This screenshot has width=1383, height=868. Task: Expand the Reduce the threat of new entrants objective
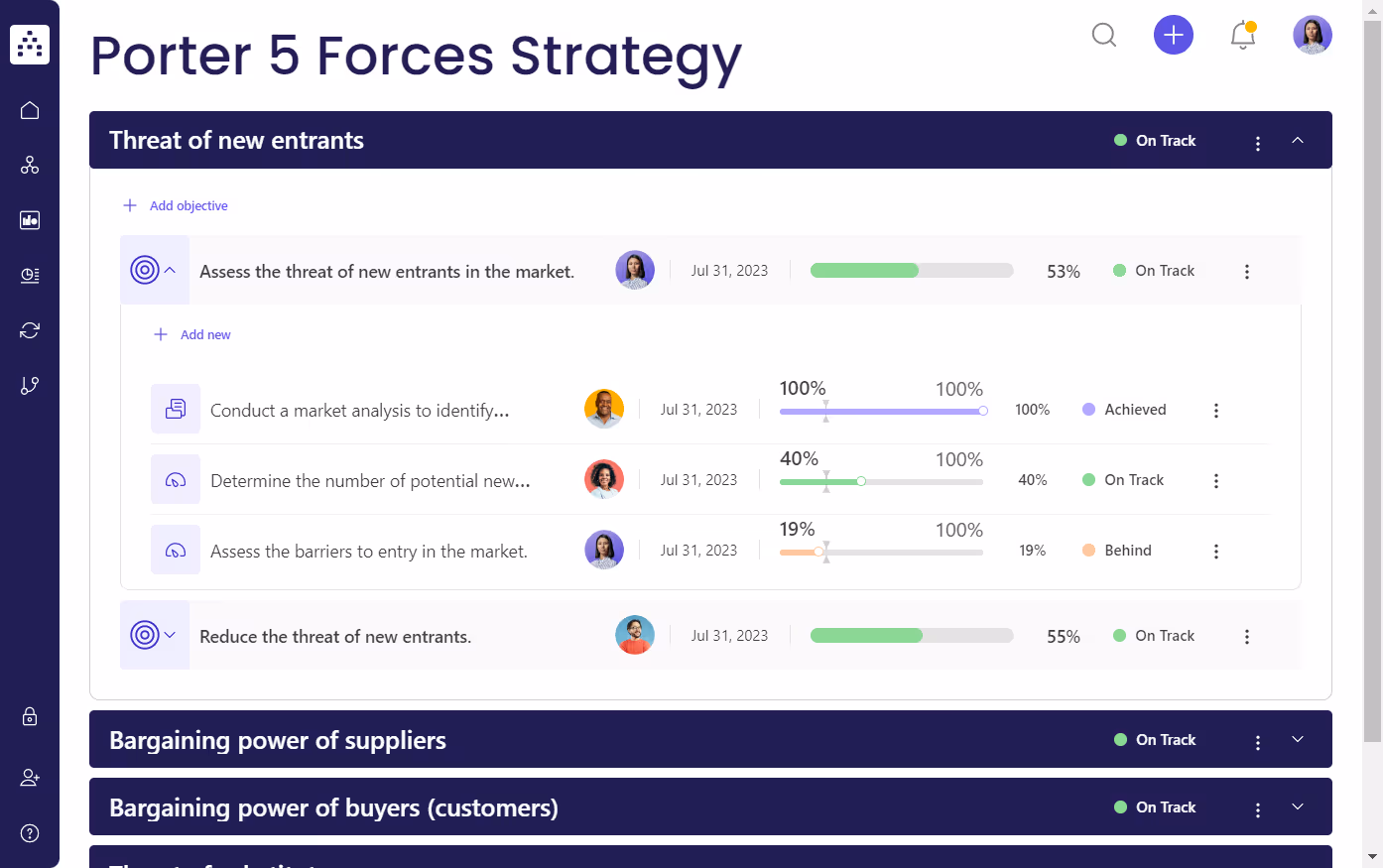172,635
